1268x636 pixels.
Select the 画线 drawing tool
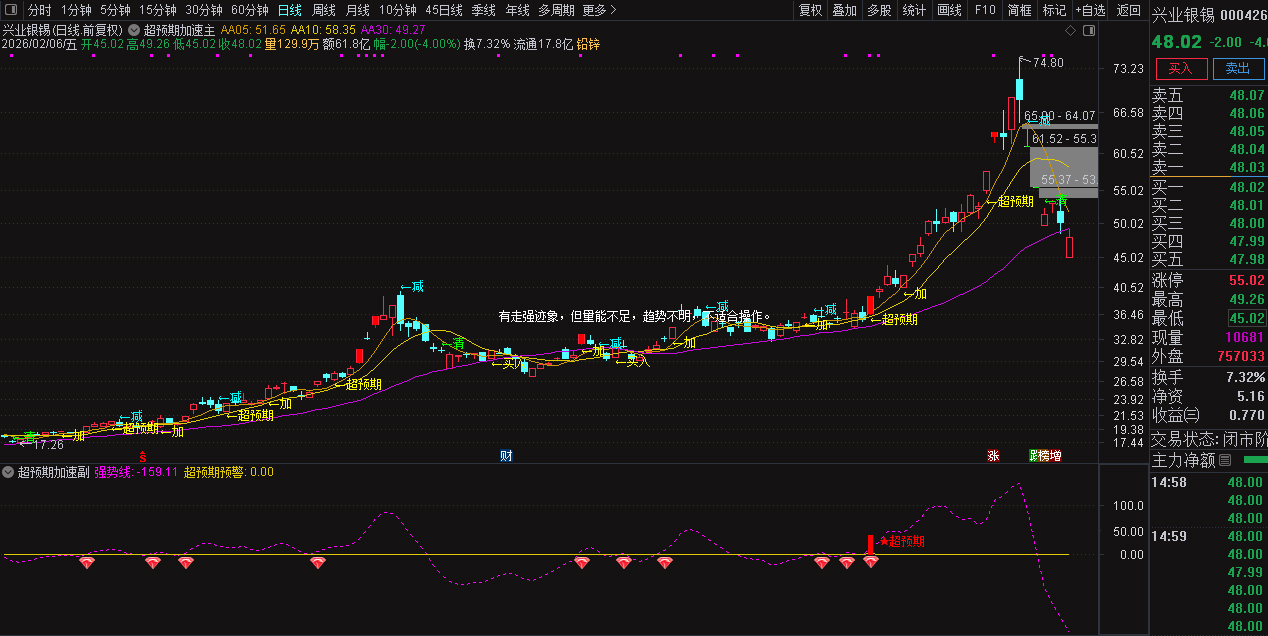tap(948, 10)
